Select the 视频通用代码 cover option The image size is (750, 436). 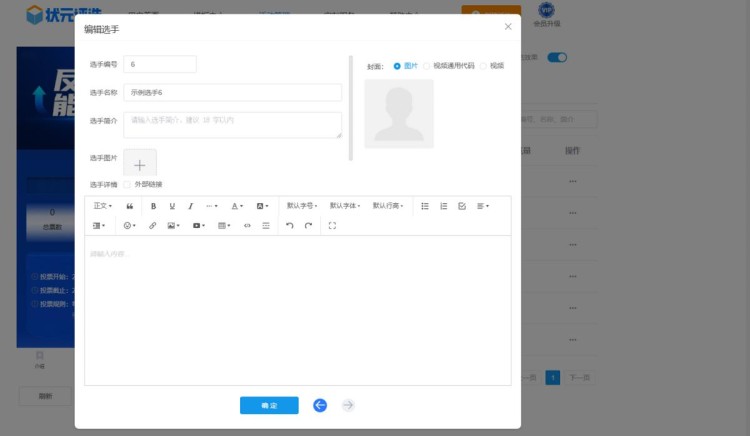(427, 66)
